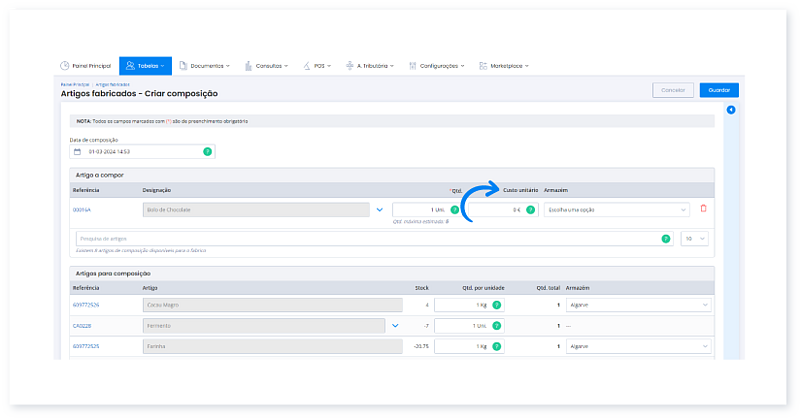Open the 'Escolha uma opção' warehouse dropdown
The height and width of the screenshot is (419, 800).
[x=616, y=210]
